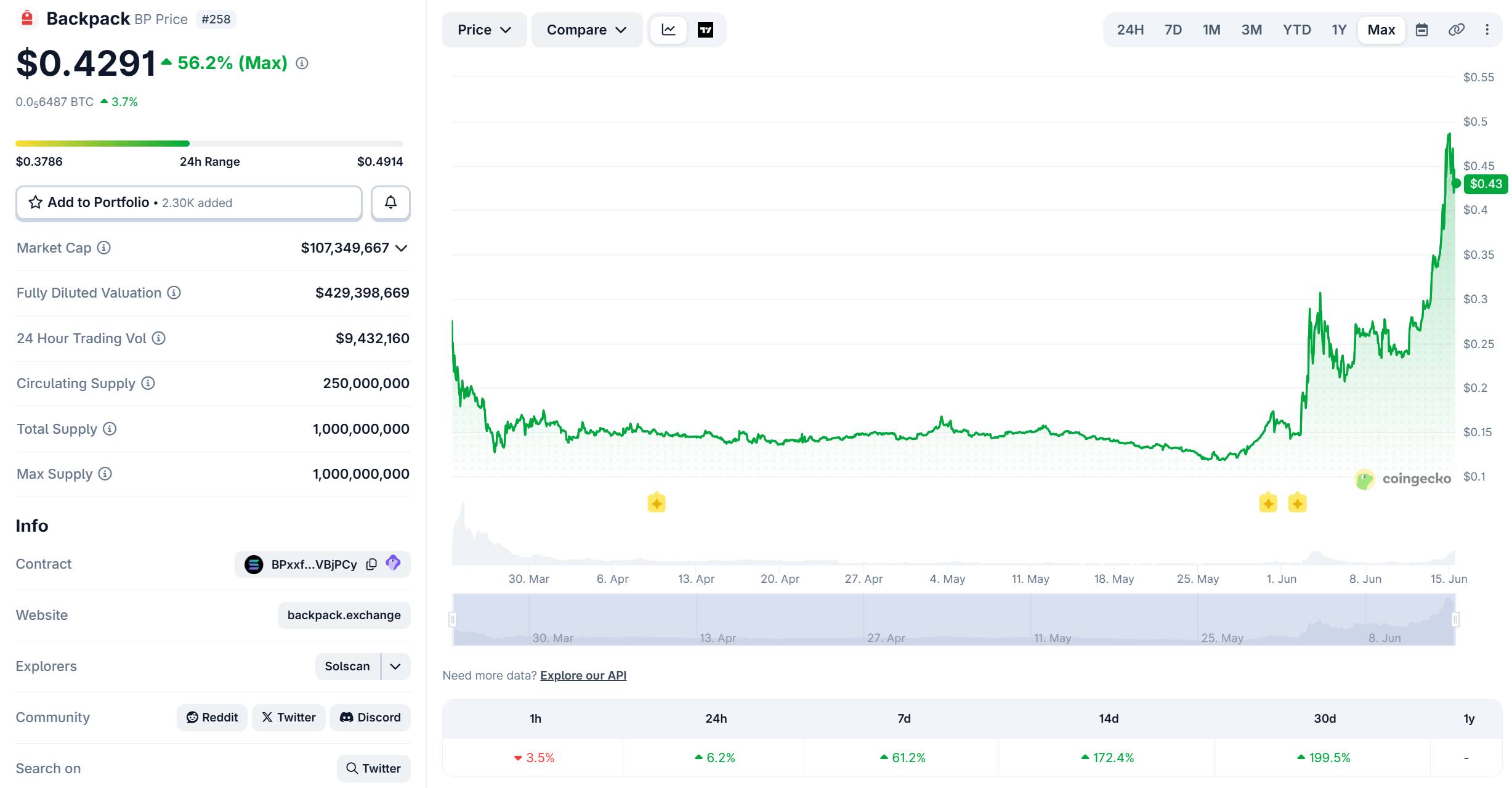Select the 1Y time range
1512x788 pixels.
(1339, 30)
